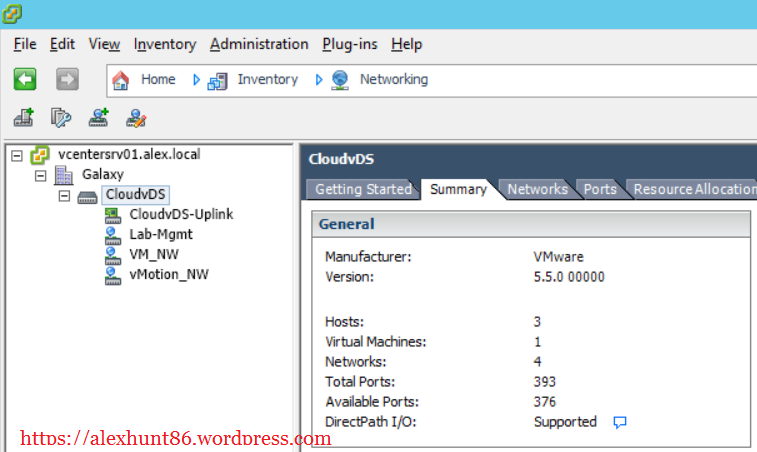Screen dimensions: 757x452
Task: Collapse the vcentersrv01.alex.local tree node
Action: pos(17,155)
